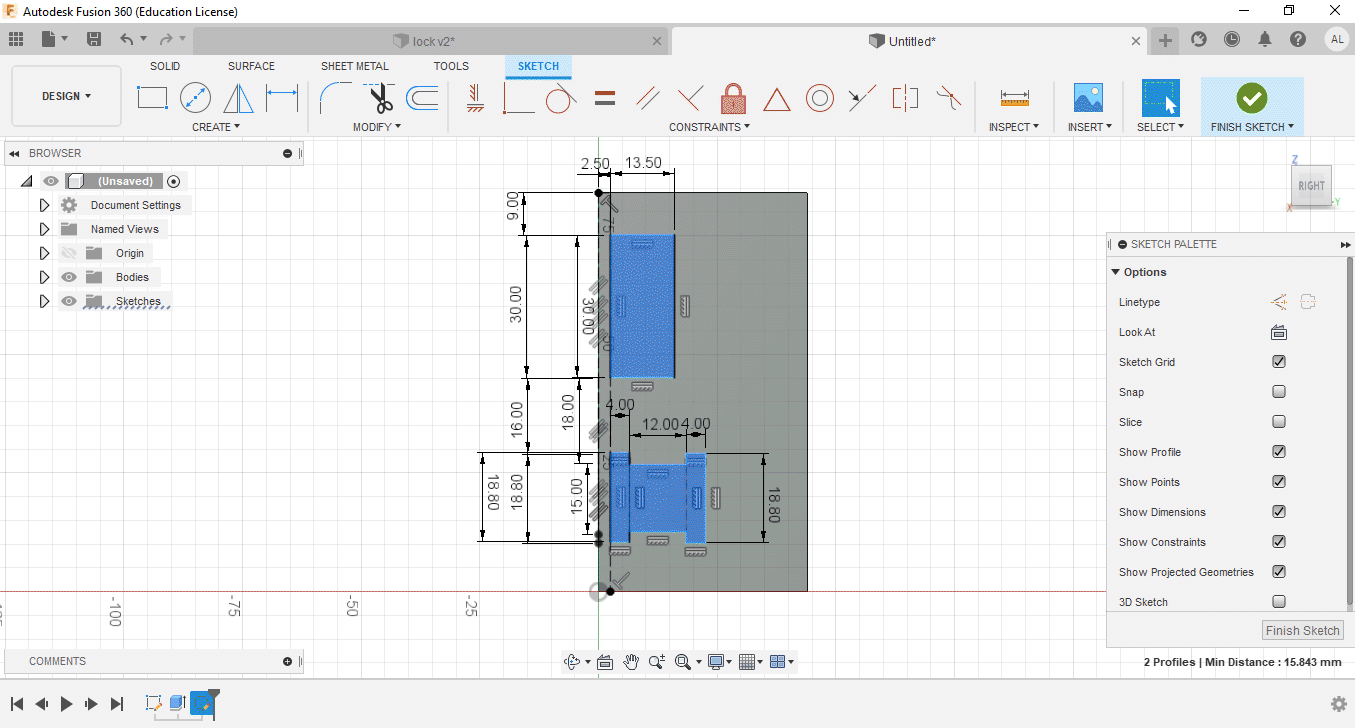Open the CONSTRAINTS dropdown menu
Image resolution: width=1355 pixels, height=728 pixels.
point(709,127)
